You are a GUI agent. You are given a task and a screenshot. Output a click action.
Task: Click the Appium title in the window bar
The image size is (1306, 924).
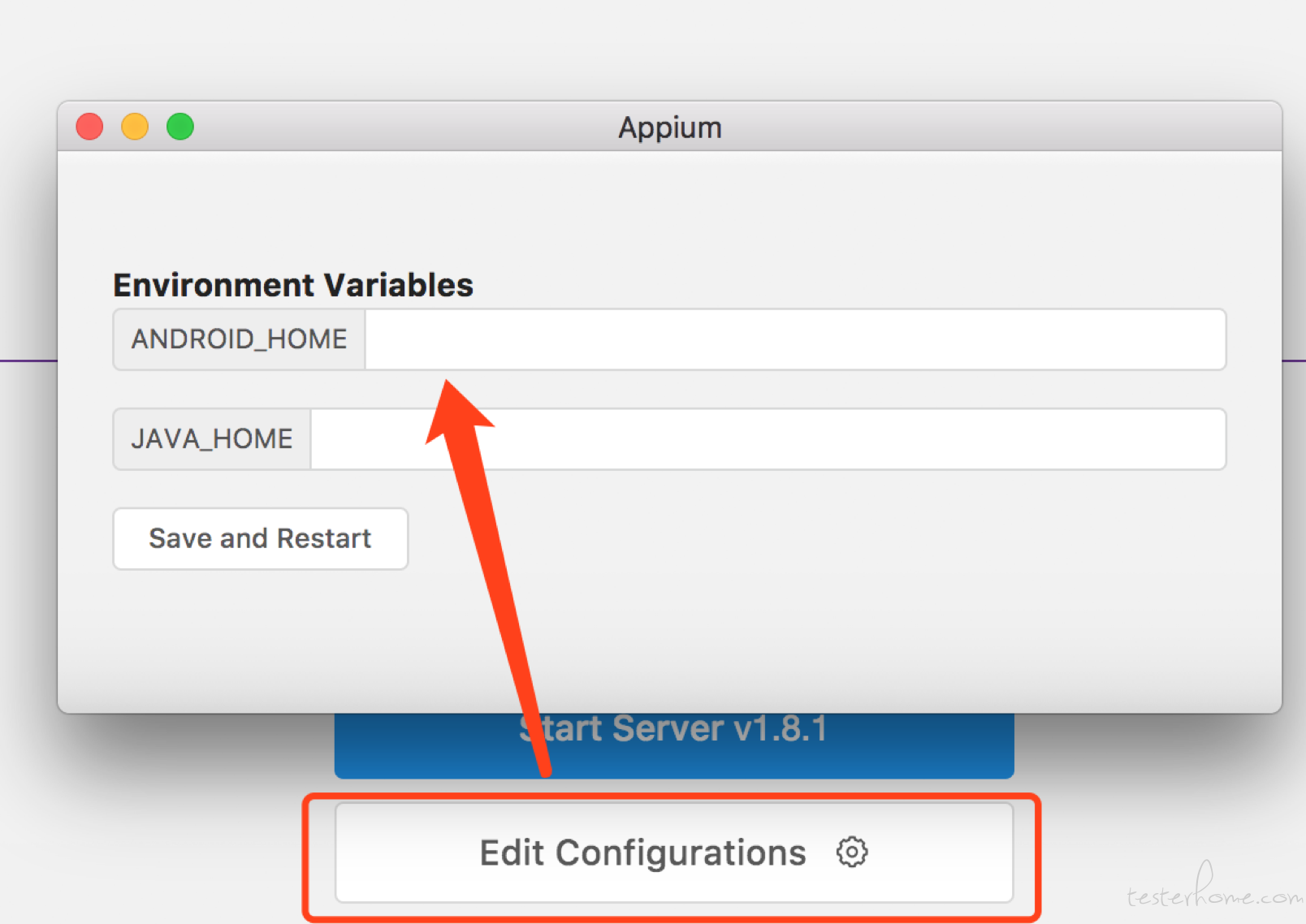tap(670, 127)
